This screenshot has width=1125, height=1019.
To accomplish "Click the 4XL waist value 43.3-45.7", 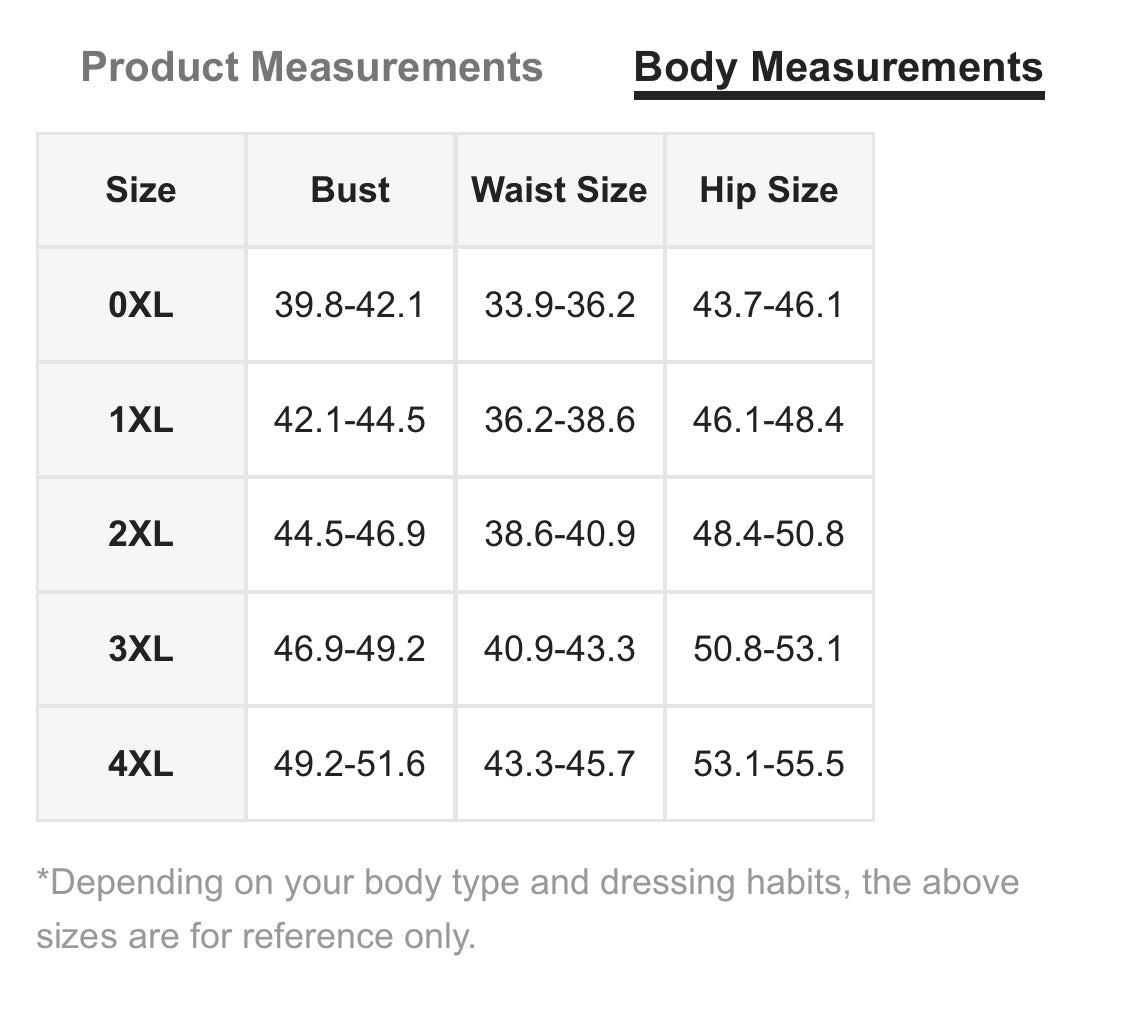I will pyautogui.click(x=559, y=764).
